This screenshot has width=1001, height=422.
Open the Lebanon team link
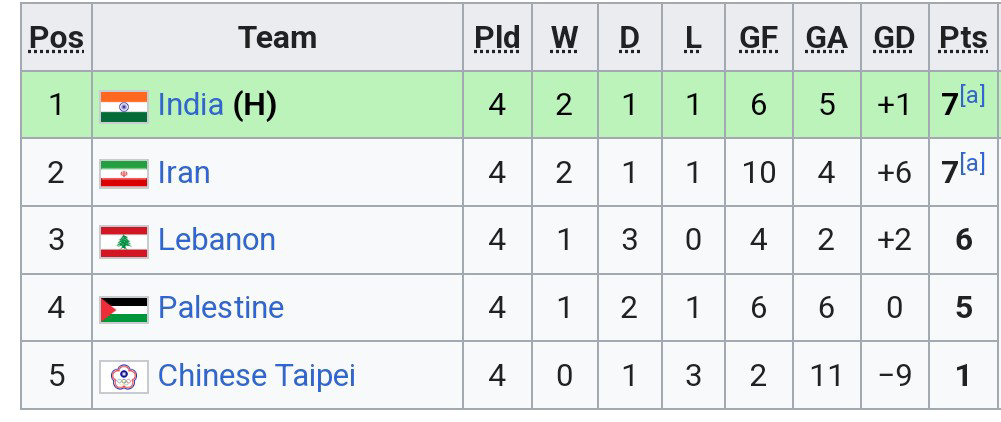click(x=216, y=240)
